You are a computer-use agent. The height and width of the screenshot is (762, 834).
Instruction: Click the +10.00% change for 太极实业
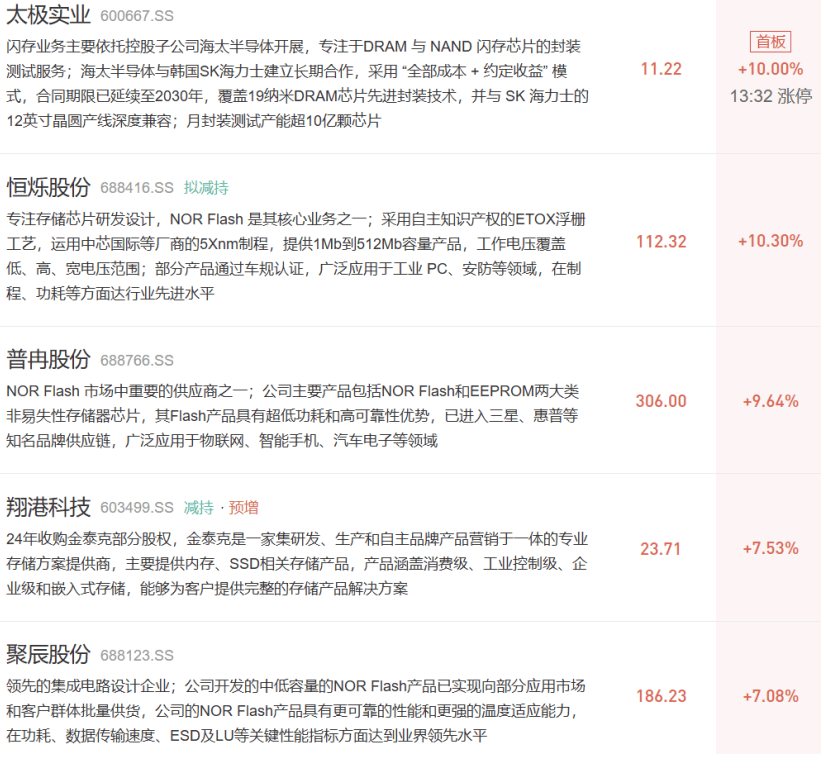(770, 69)
